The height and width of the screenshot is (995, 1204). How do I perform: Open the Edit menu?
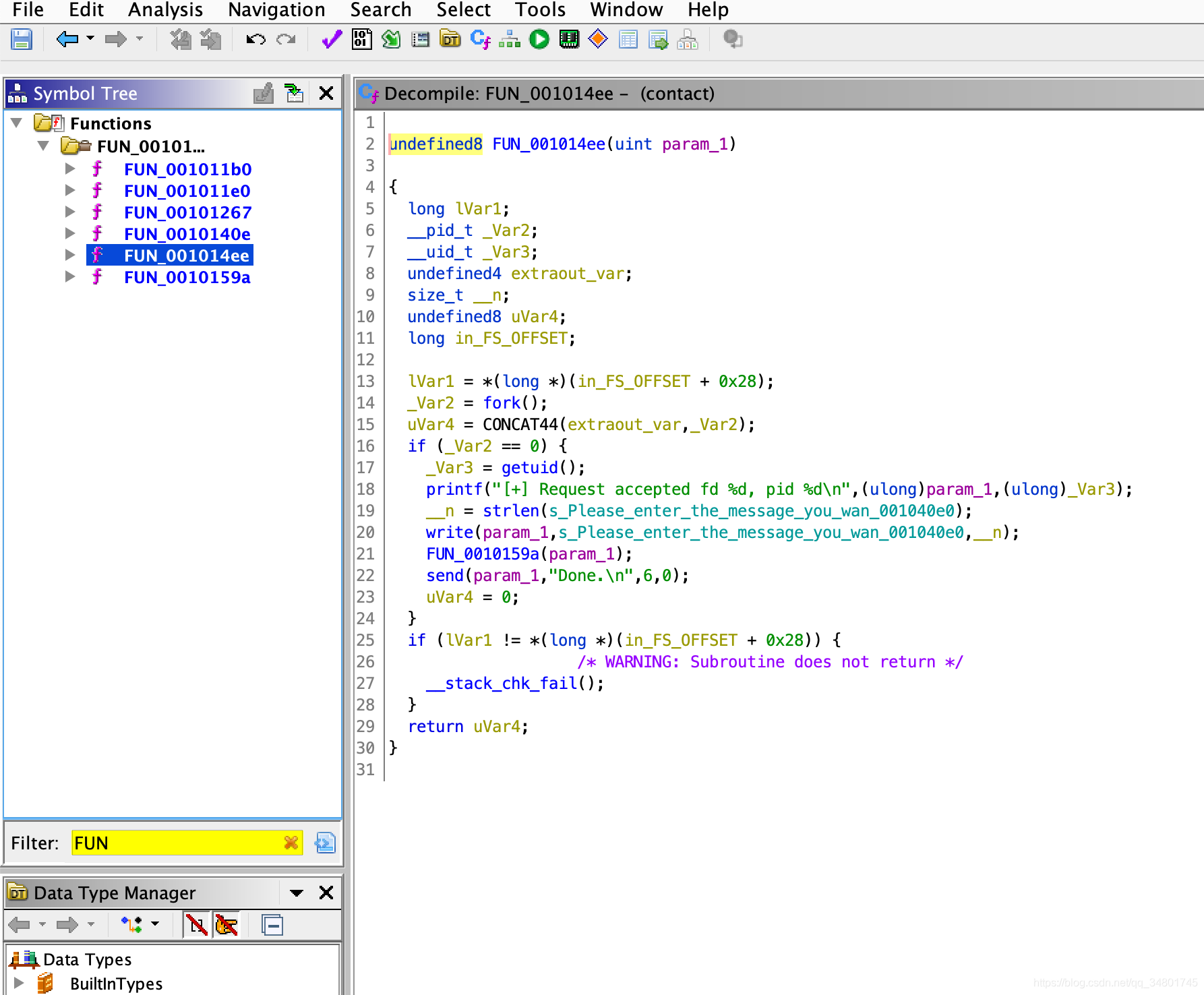click(86, 9)
